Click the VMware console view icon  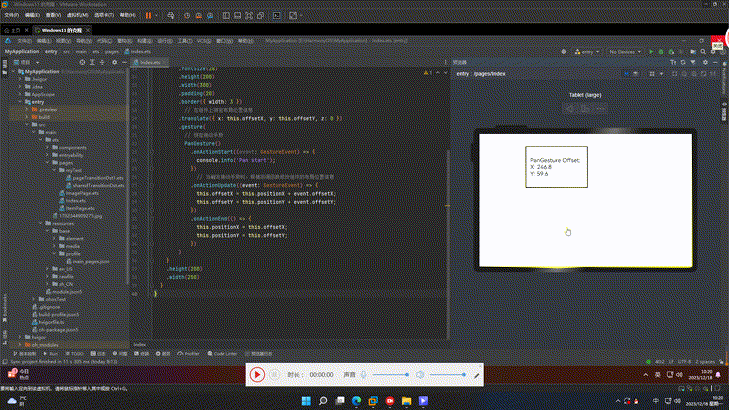pos(277,15)
